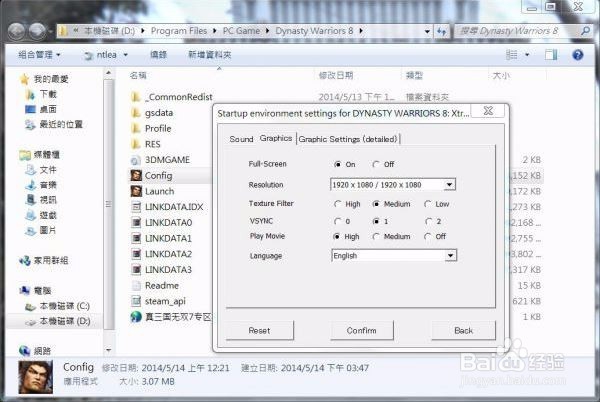Viewport: 600px width, 402px height.
Task: Set Full-Screen to Off
Action: click(376, 164)
